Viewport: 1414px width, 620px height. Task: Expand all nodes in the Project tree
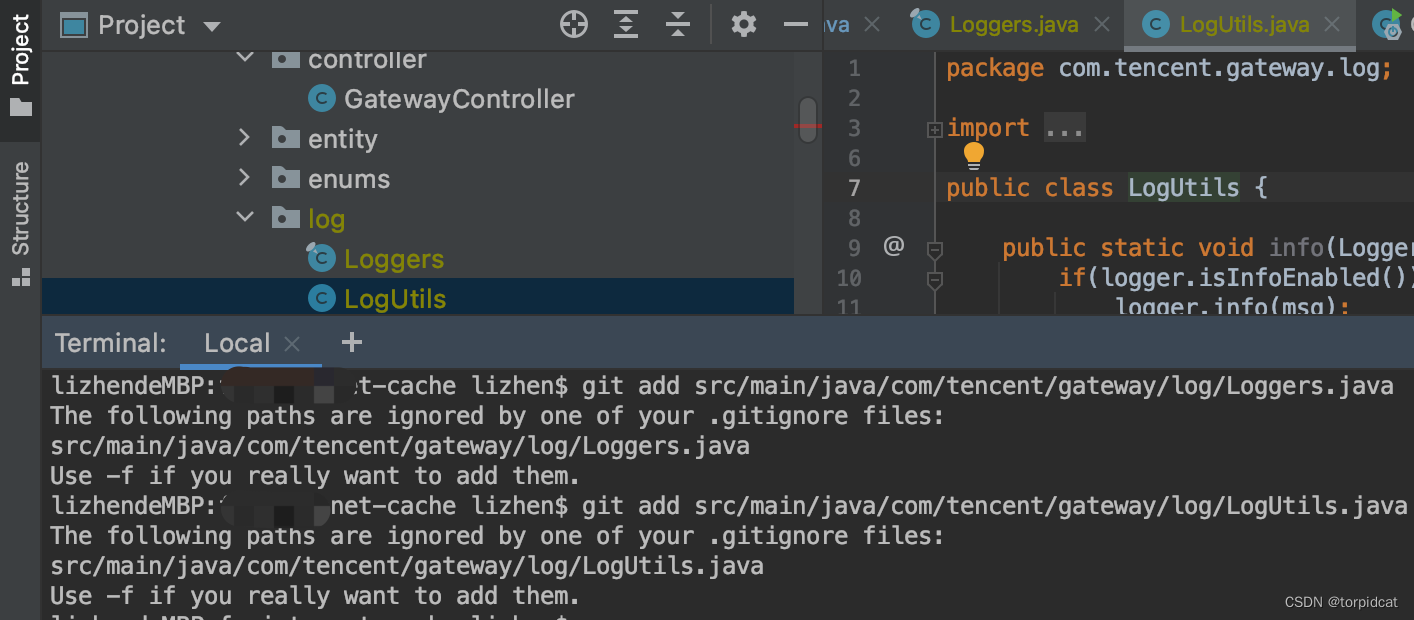[x=626, y=23]
